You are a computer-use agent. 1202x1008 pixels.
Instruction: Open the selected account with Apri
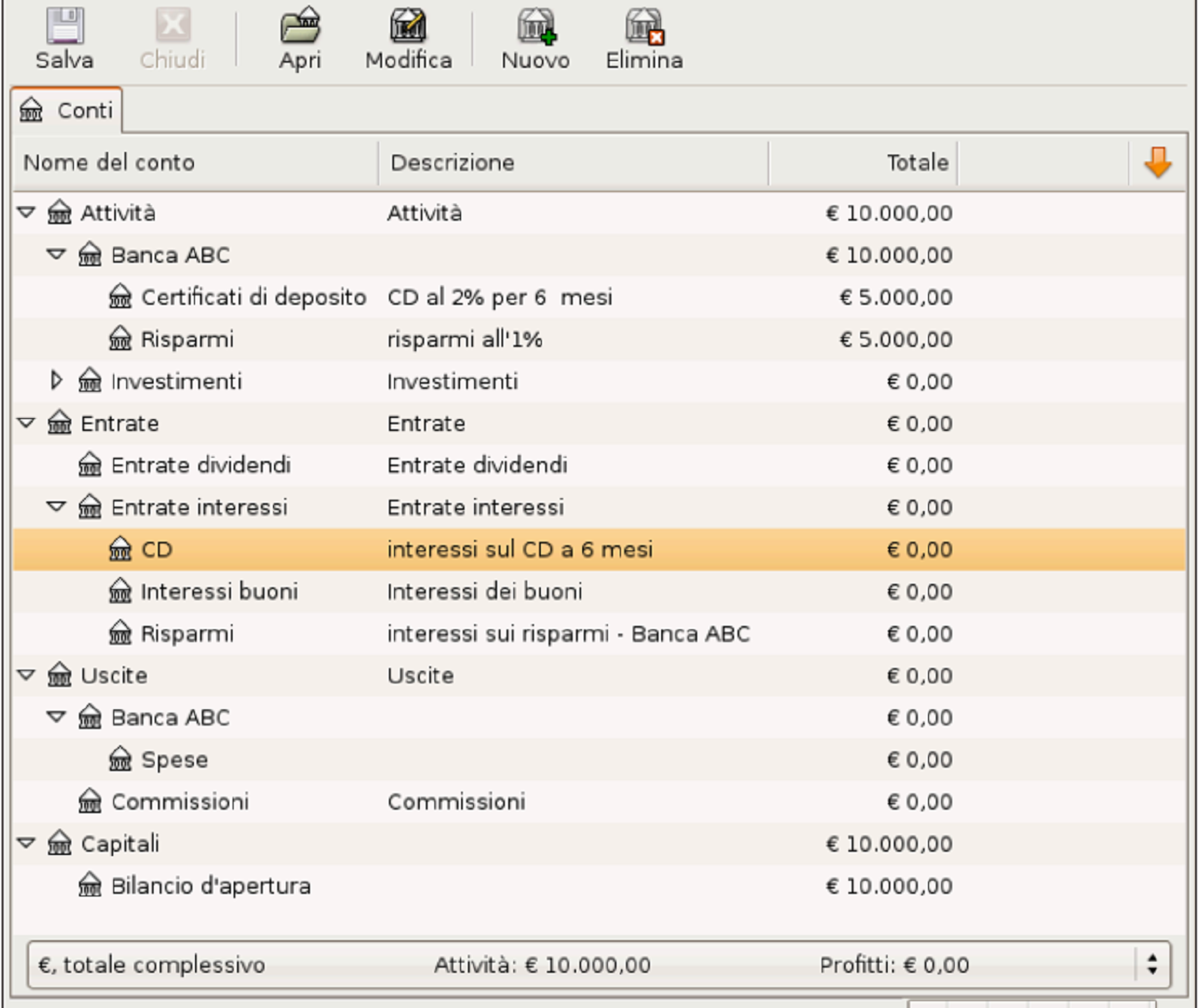coord(299,34)
